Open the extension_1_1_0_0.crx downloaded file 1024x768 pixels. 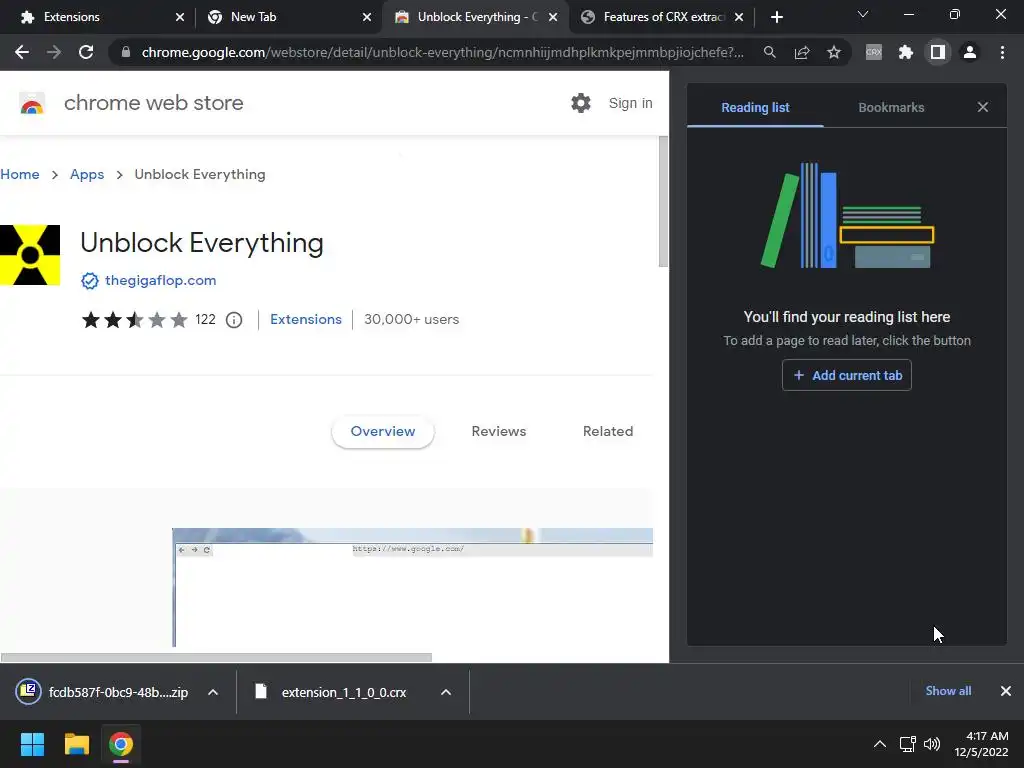click(x=344, y=692)
